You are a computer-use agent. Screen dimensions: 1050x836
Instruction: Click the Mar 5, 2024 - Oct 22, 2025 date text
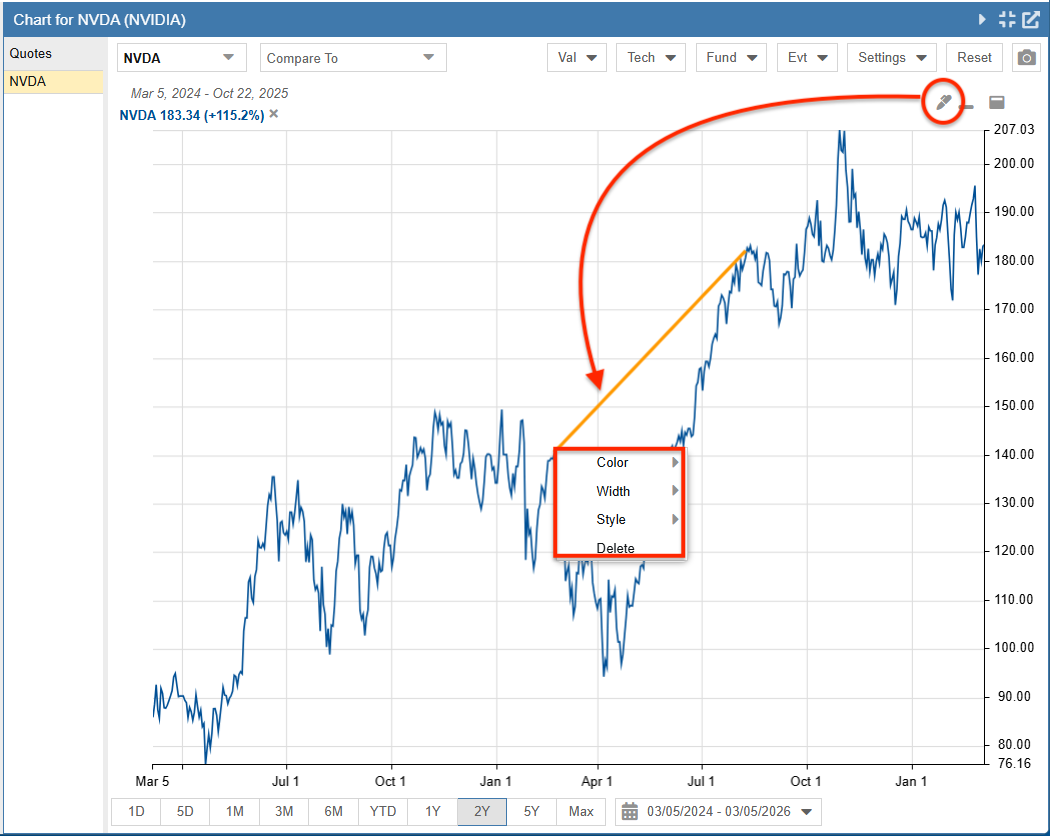tap(210, 93)
